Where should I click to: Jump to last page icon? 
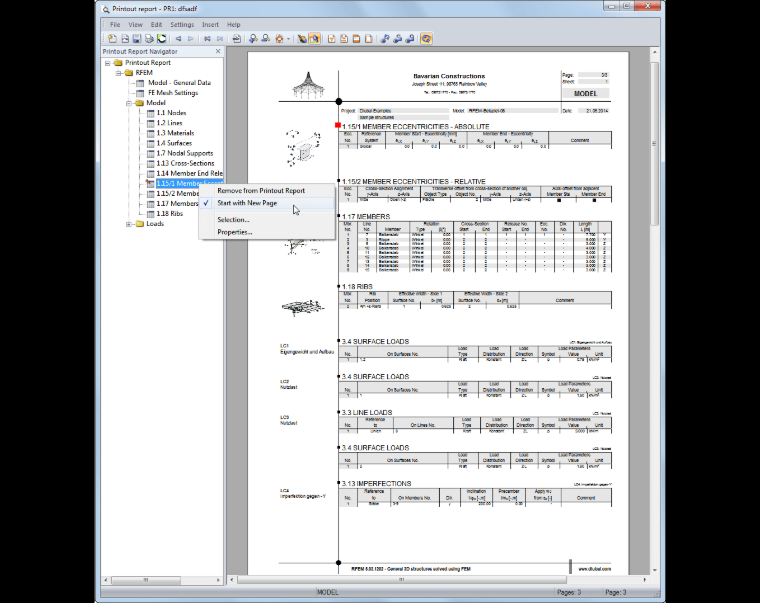tap(220, 39)
